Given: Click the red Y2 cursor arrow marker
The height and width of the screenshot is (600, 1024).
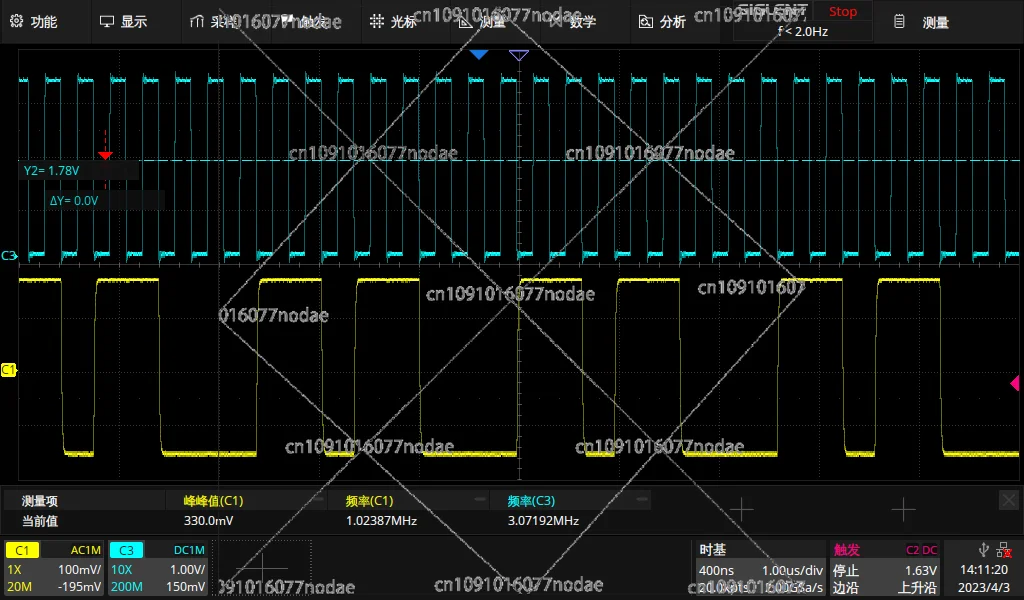Looking at the screenshot, I should tap(105, 155).
